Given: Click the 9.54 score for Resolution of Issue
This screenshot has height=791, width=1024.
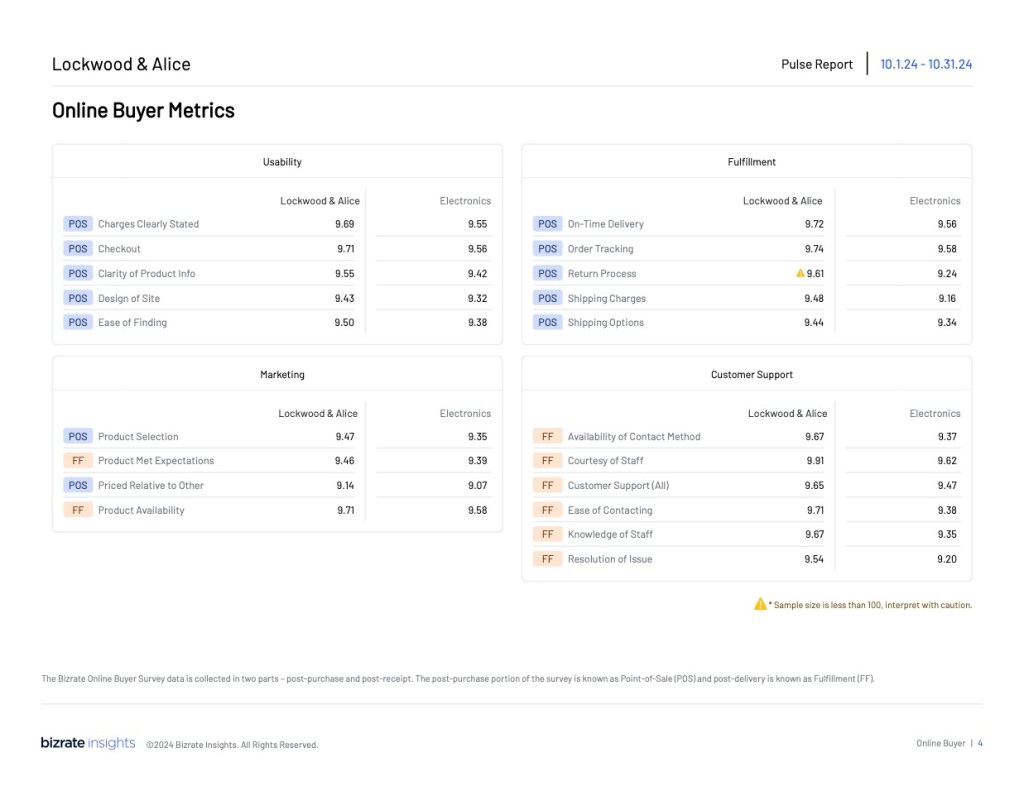Looking at the screenshot, I should click(814, 559).
